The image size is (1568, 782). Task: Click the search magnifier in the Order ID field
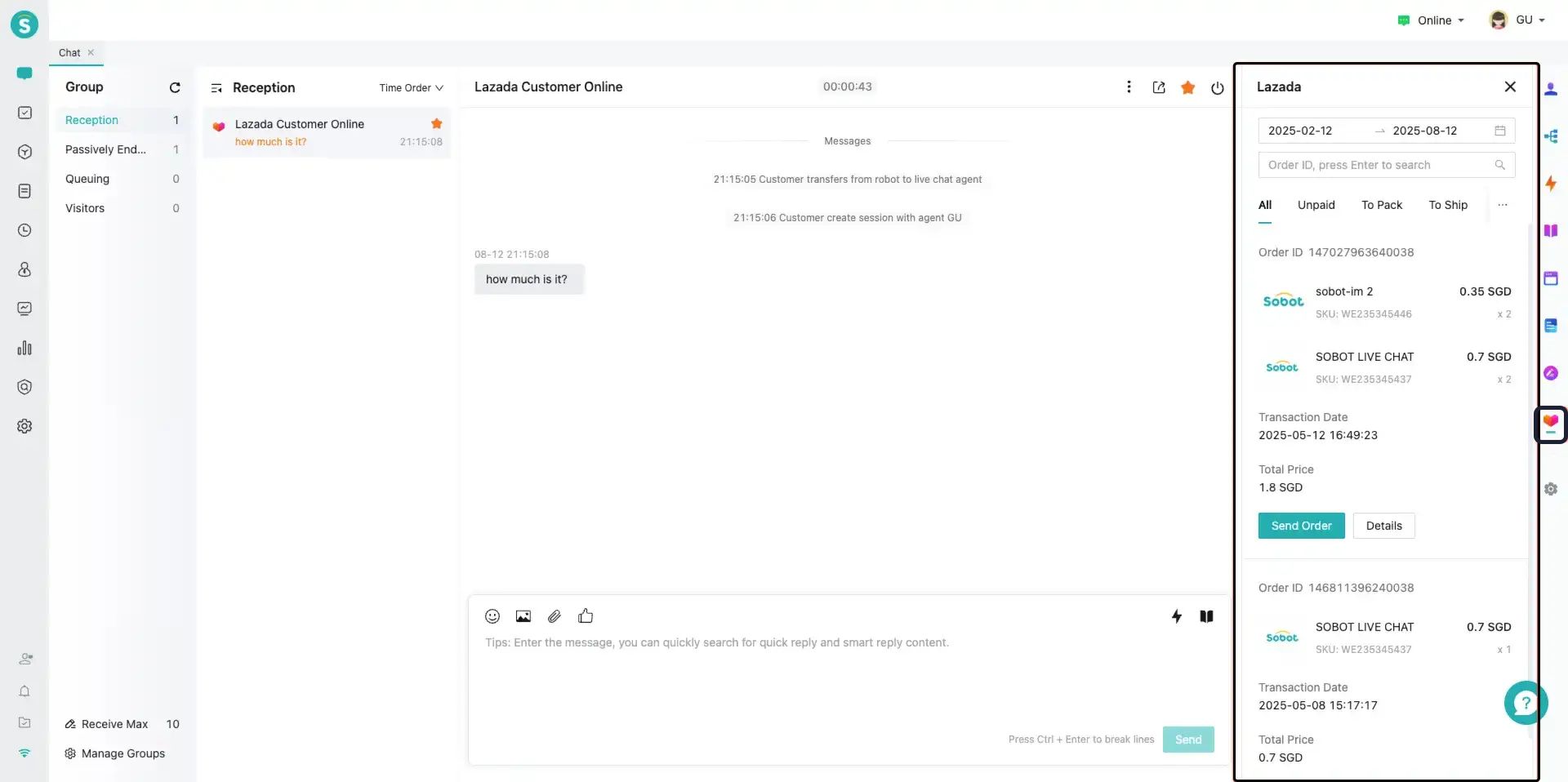coord(1500,165)
